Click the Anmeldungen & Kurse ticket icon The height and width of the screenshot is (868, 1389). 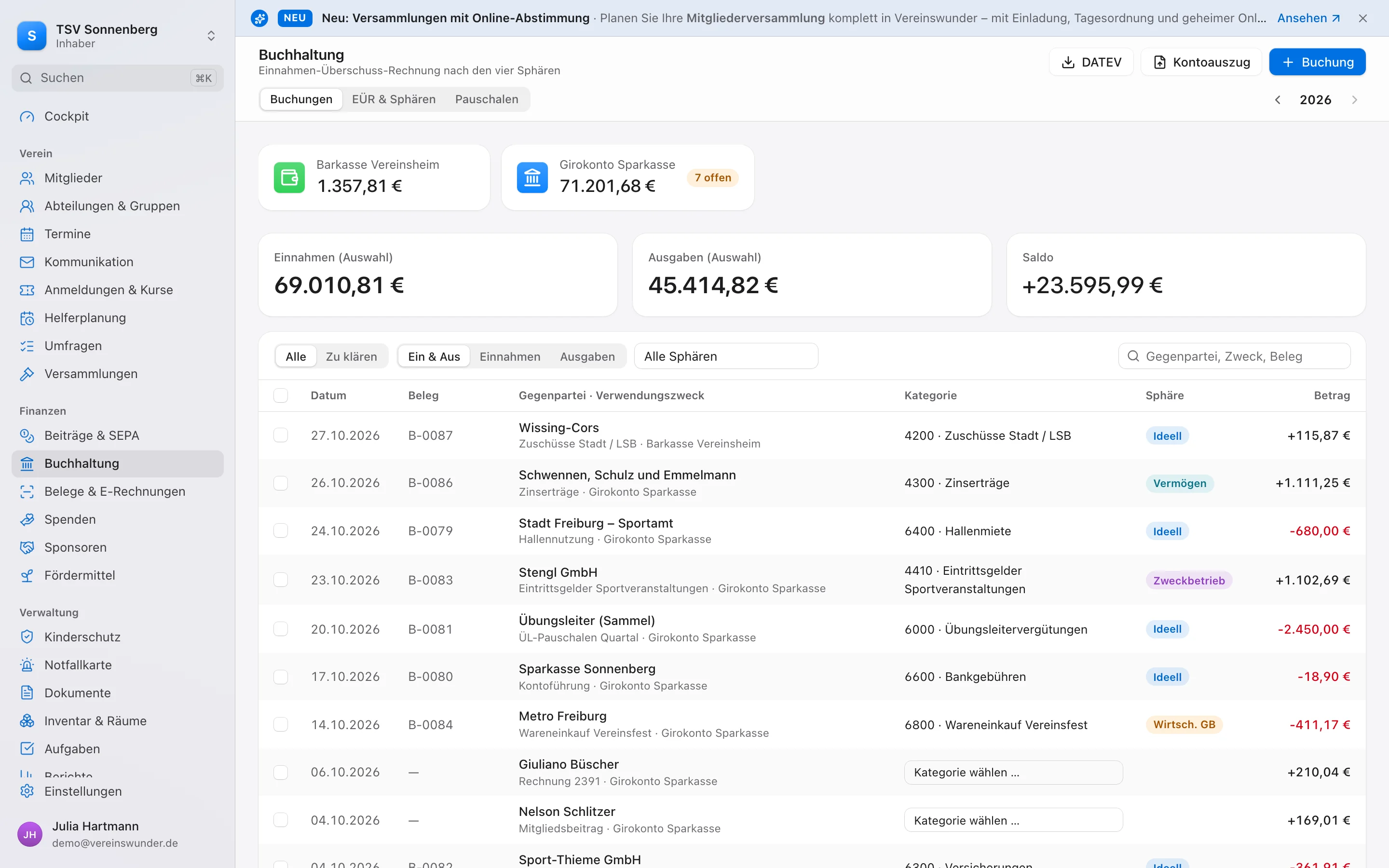[27, 290]
